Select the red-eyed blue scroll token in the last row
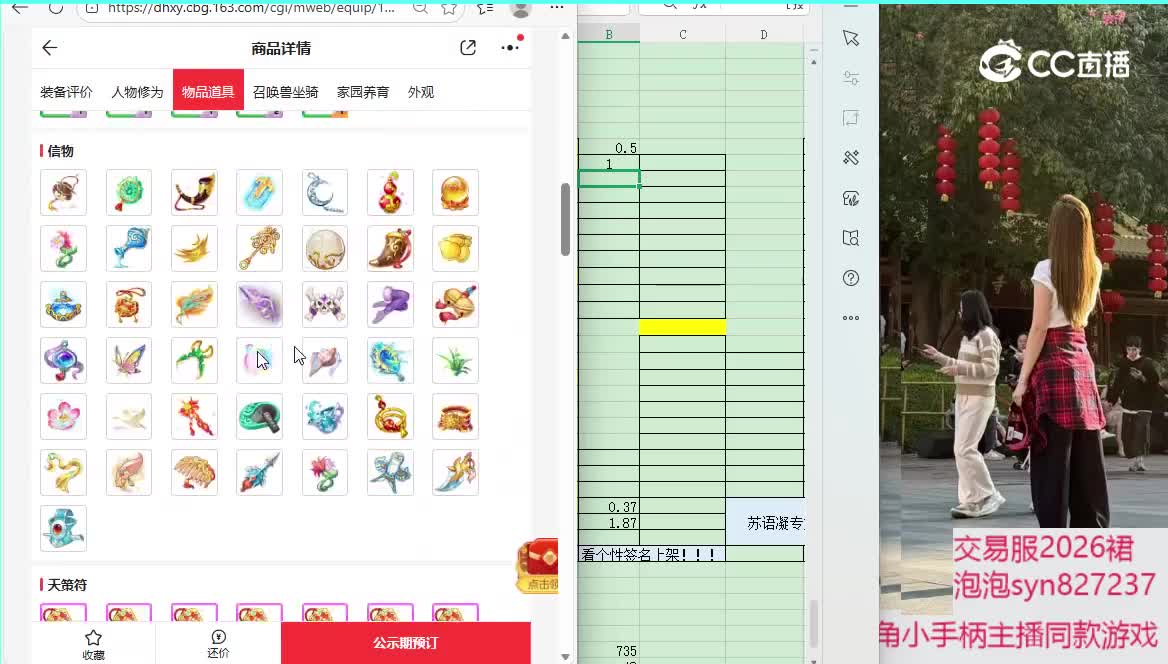This screenshot has width=1168, height=664. (x=63, y=528)
